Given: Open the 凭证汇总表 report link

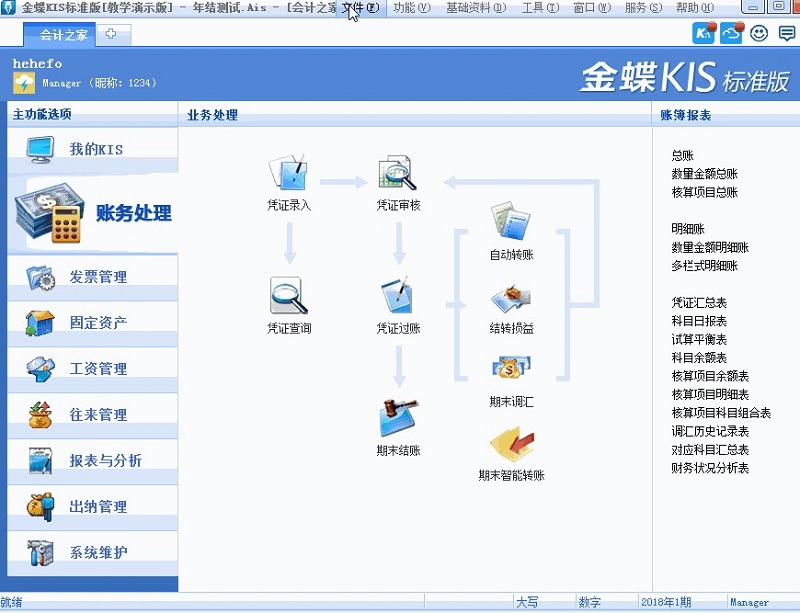Looking at the screenshot, I should tap(699, 303).
